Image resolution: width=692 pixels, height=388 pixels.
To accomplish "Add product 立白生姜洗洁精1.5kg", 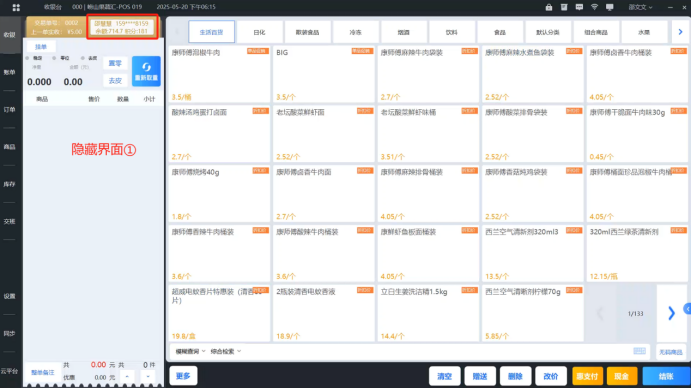I will pyautogui.click(x=428, y=313).
